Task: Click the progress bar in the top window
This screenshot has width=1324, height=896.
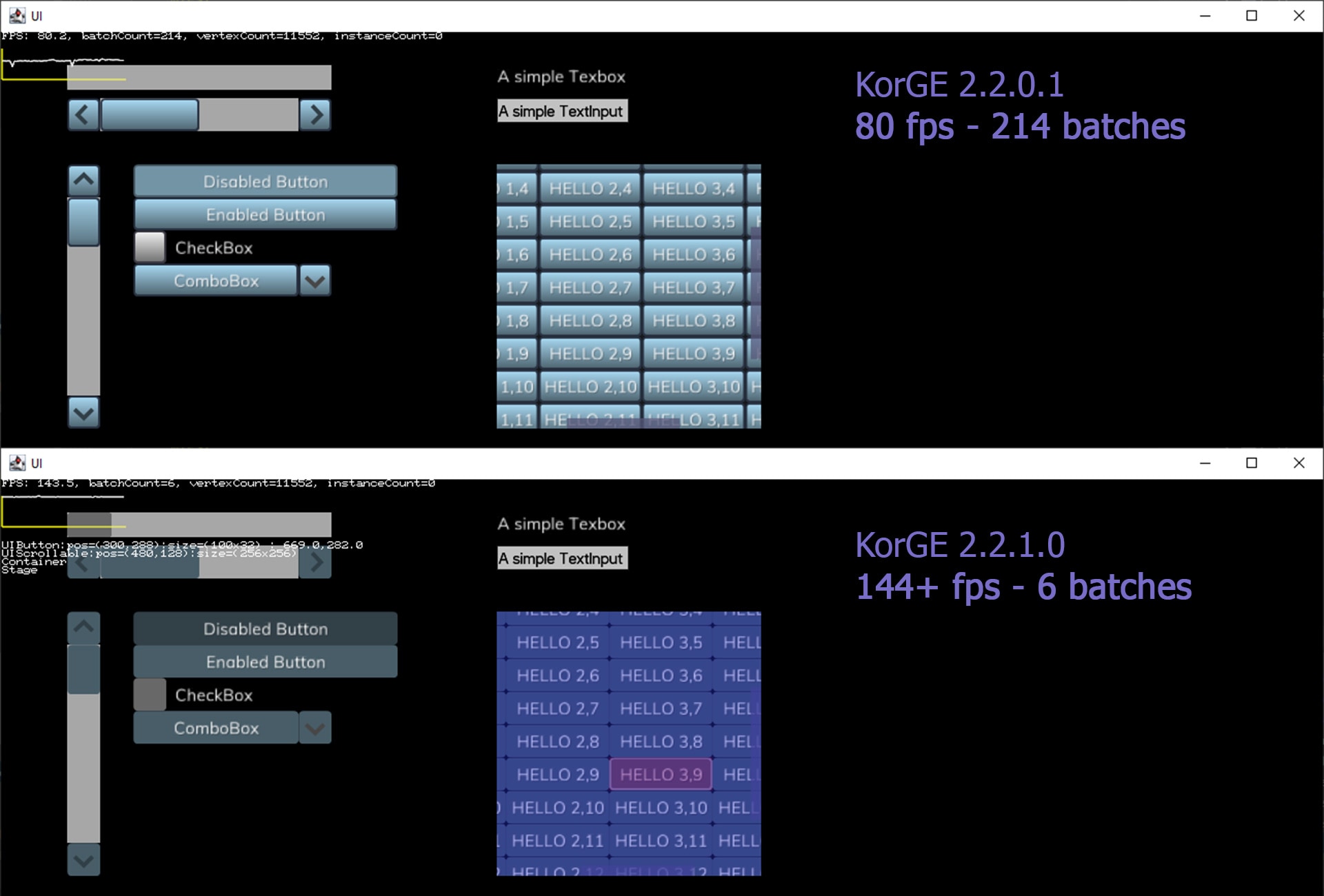Action: 199,77
